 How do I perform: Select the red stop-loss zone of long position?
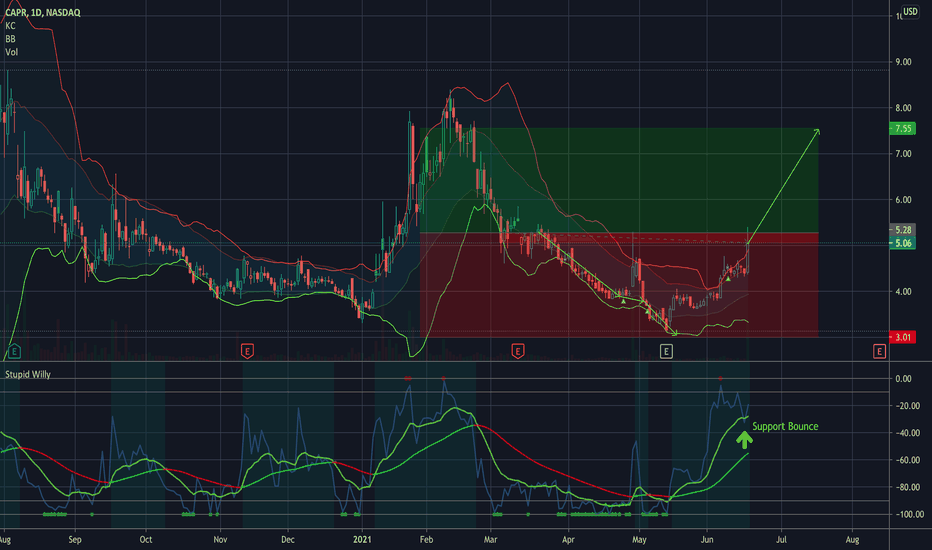(x=619, y=285)
